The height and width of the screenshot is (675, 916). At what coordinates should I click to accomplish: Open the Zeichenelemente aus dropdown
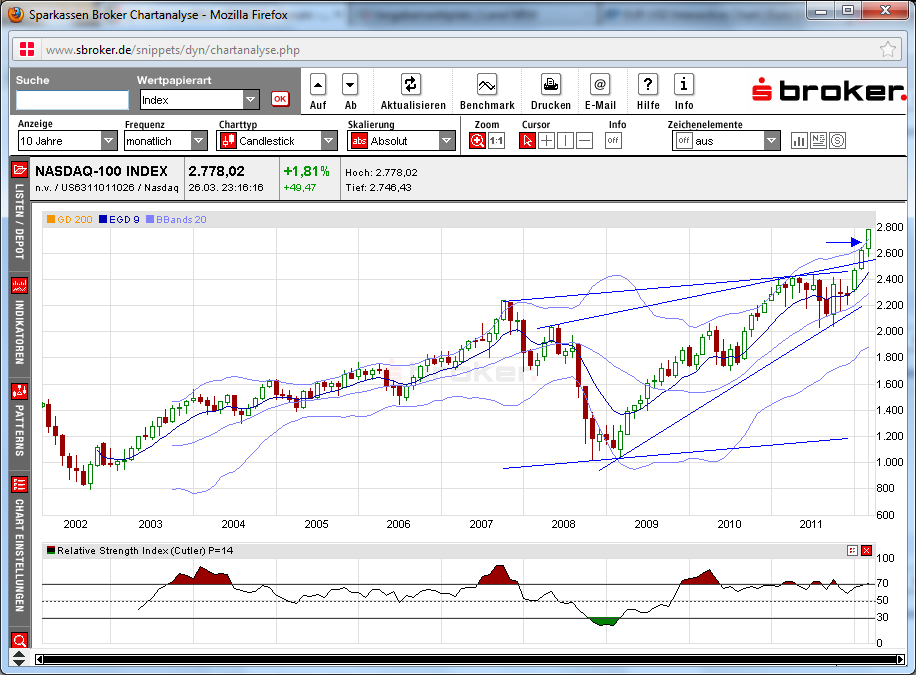[x=726, y=141]
